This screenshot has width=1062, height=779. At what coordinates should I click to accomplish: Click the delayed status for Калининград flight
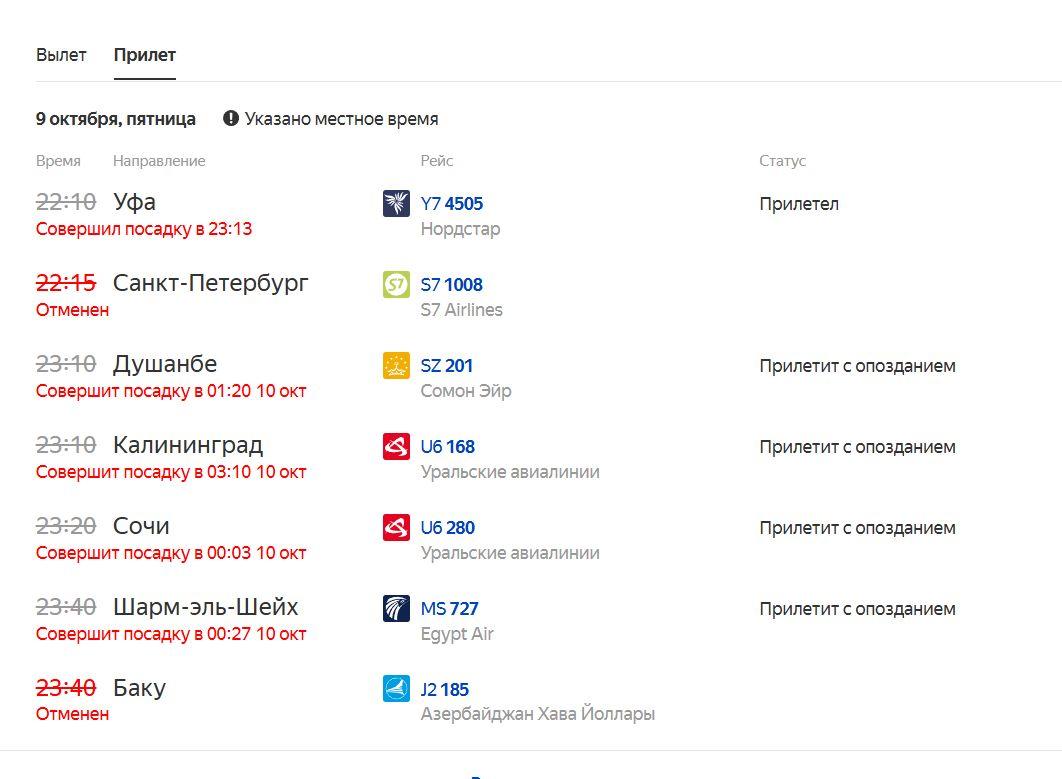click(x=857, y=447)
